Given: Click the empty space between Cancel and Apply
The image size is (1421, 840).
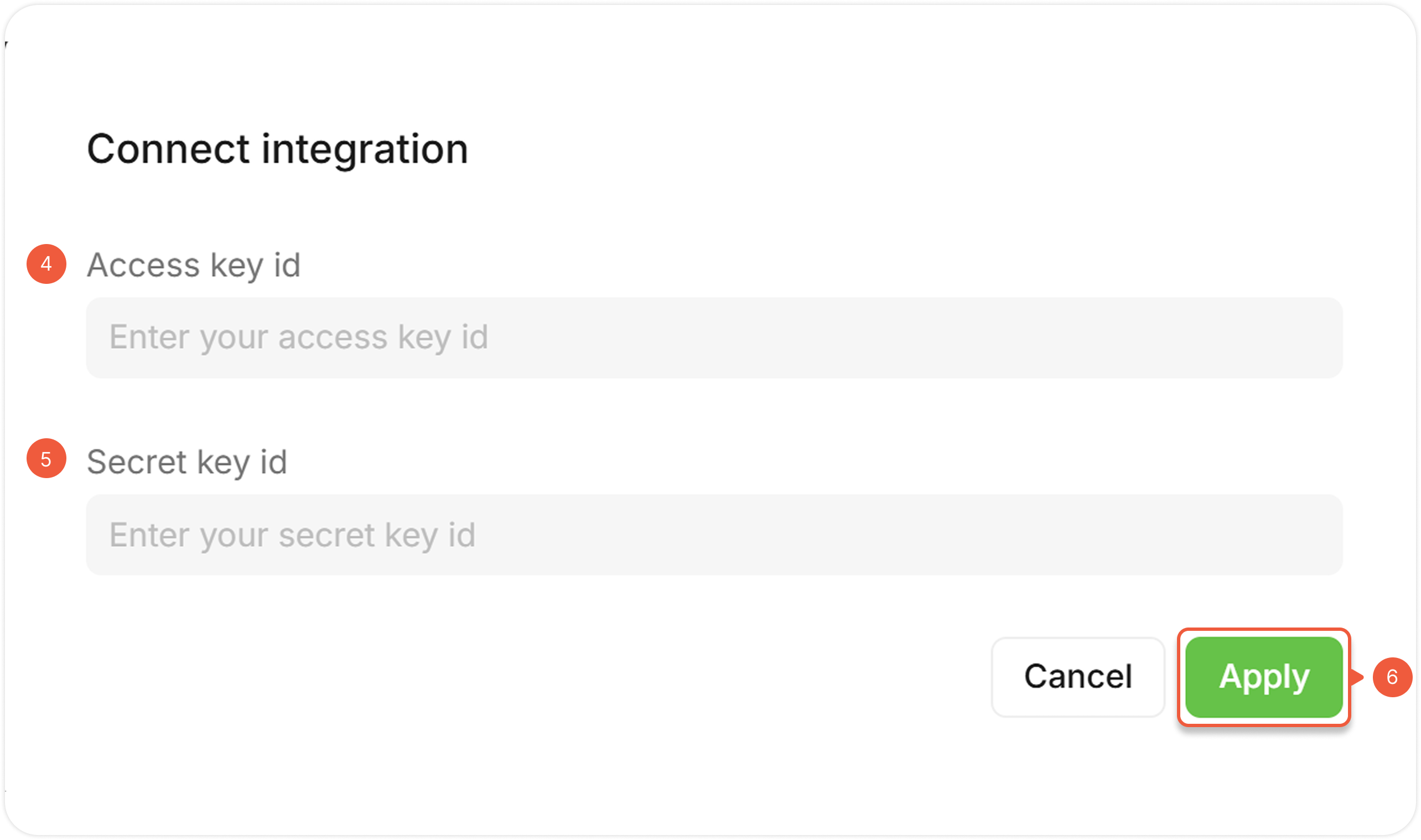Looking at the screenshot, I should click(1171, 677).
